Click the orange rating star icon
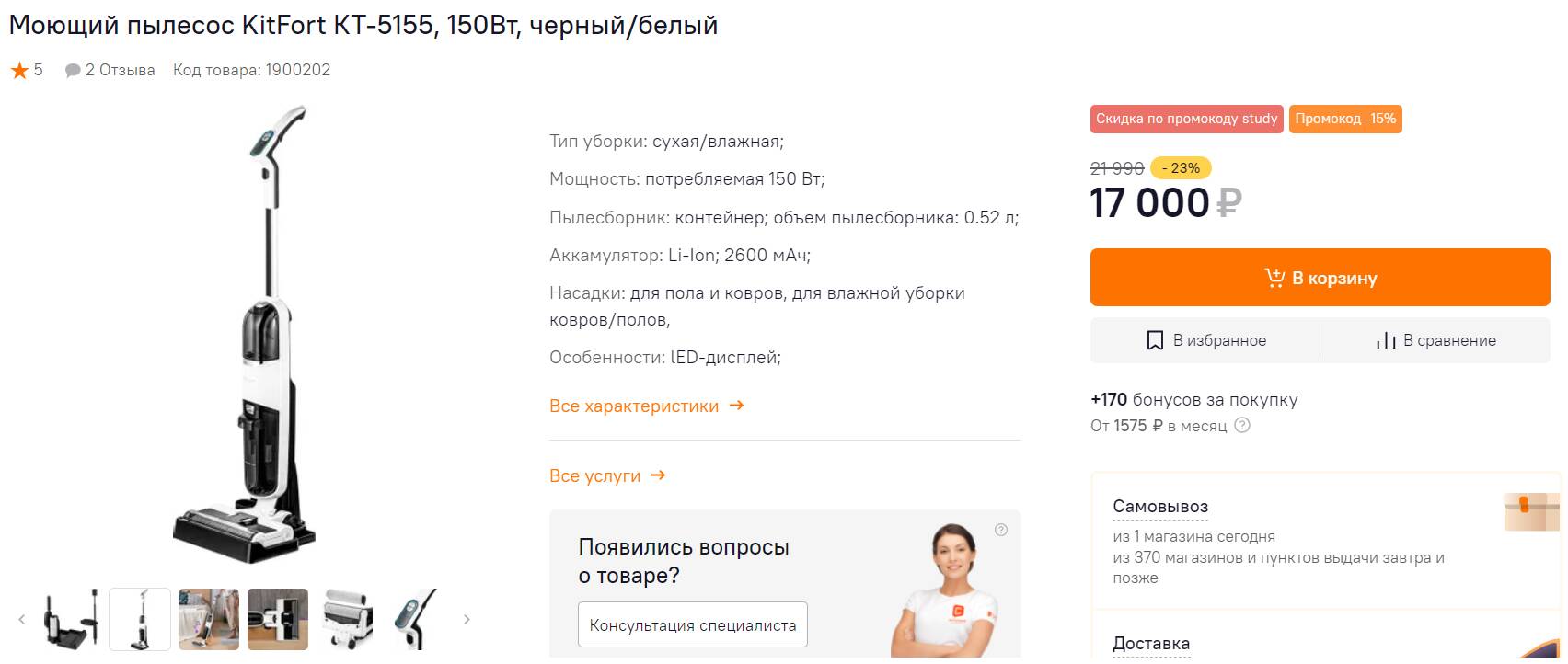The height and width of the screenshot is (664, 1568). pyautogui.click(x=19, y=70)
